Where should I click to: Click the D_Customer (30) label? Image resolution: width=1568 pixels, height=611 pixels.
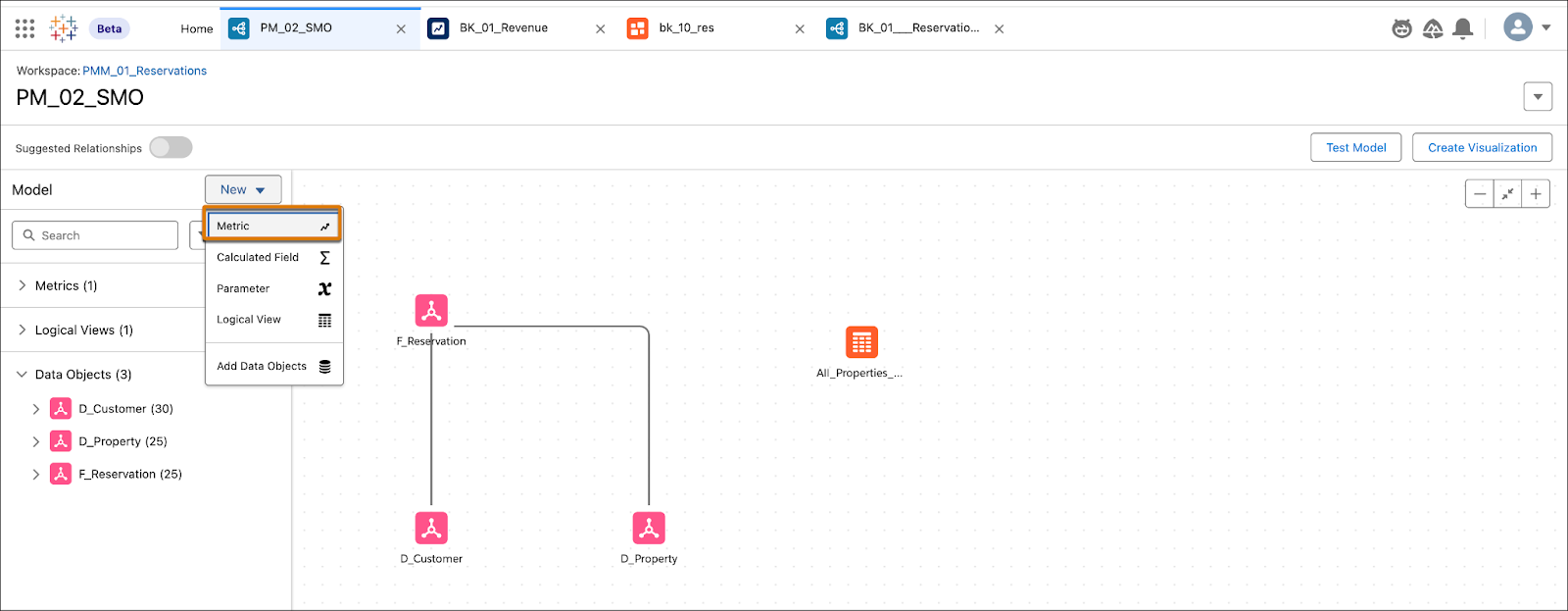(x=125, y=409)
